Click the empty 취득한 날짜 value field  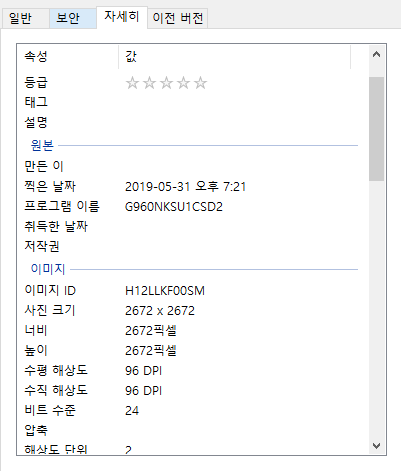[238, 226]
